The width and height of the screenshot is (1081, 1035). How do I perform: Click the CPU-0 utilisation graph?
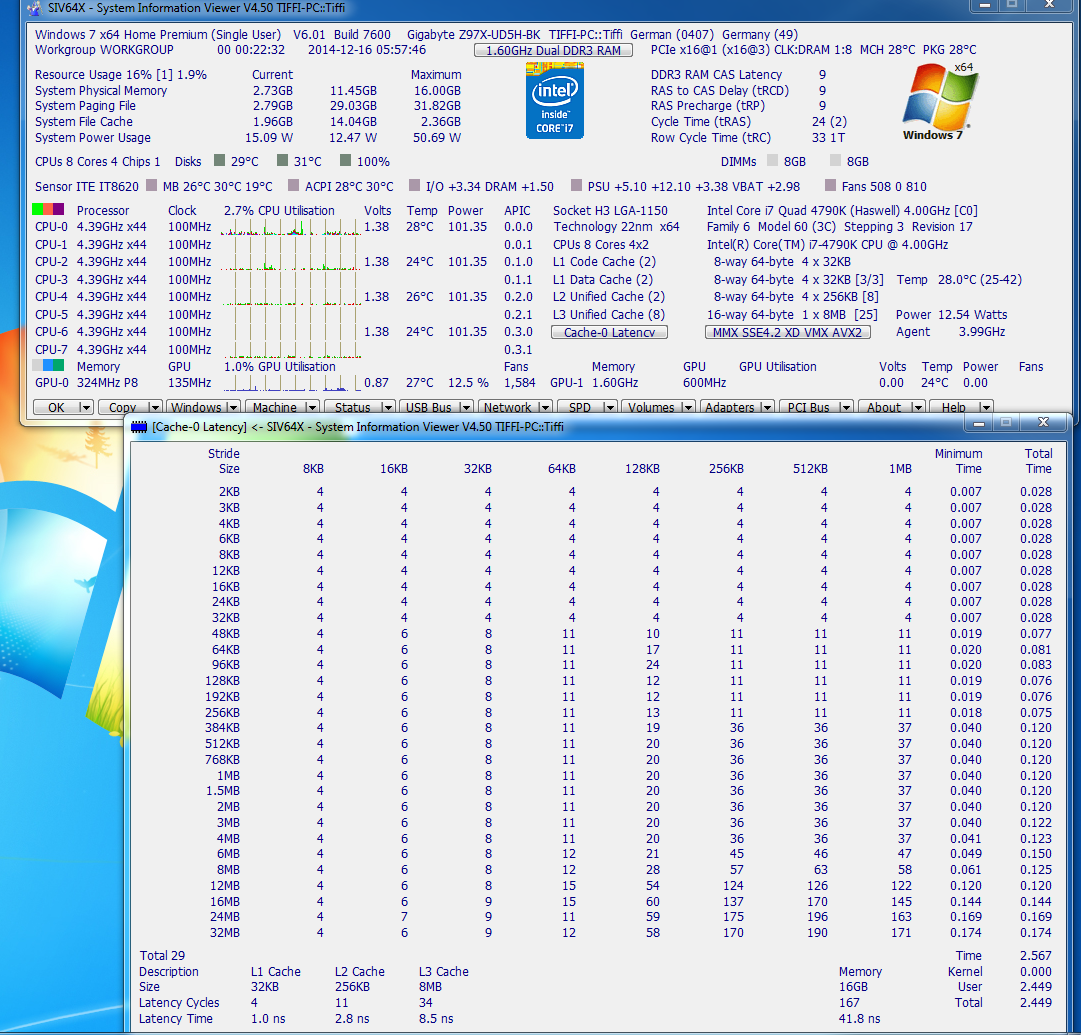291,227
